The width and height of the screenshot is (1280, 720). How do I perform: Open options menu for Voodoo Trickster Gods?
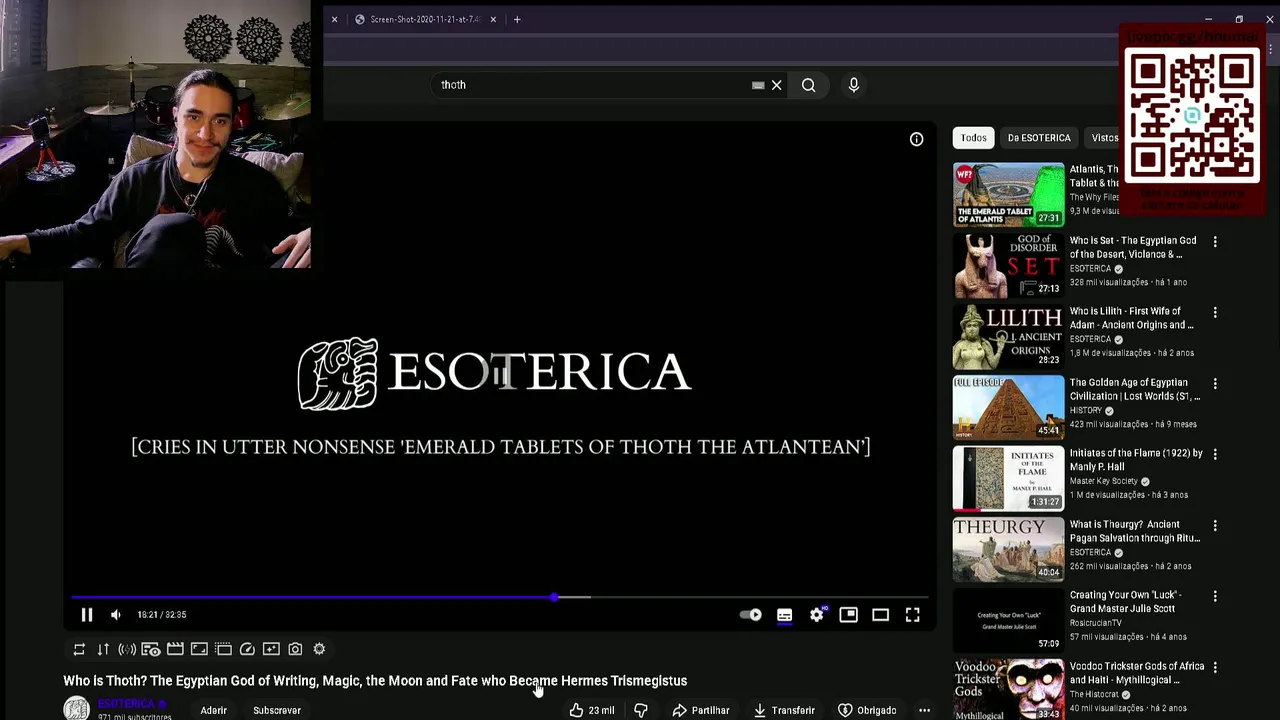point(1215,667)
